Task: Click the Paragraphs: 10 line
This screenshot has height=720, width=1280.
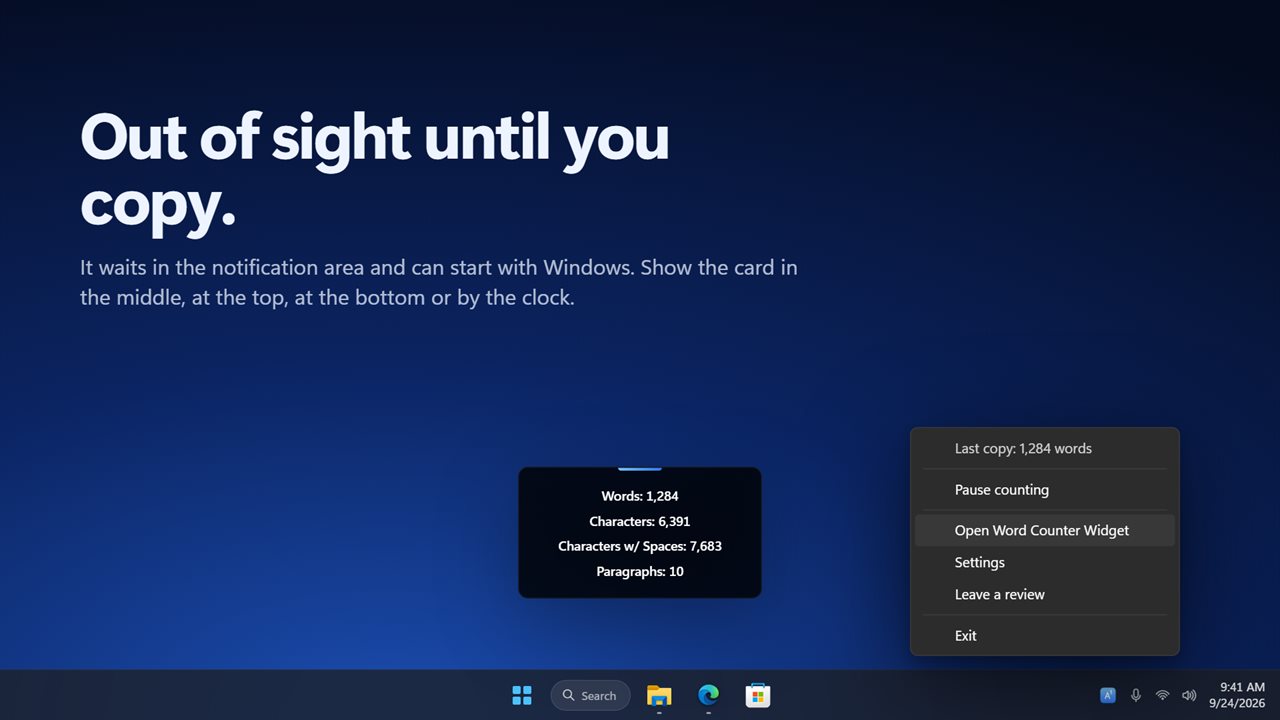Action: coord(640,571)
